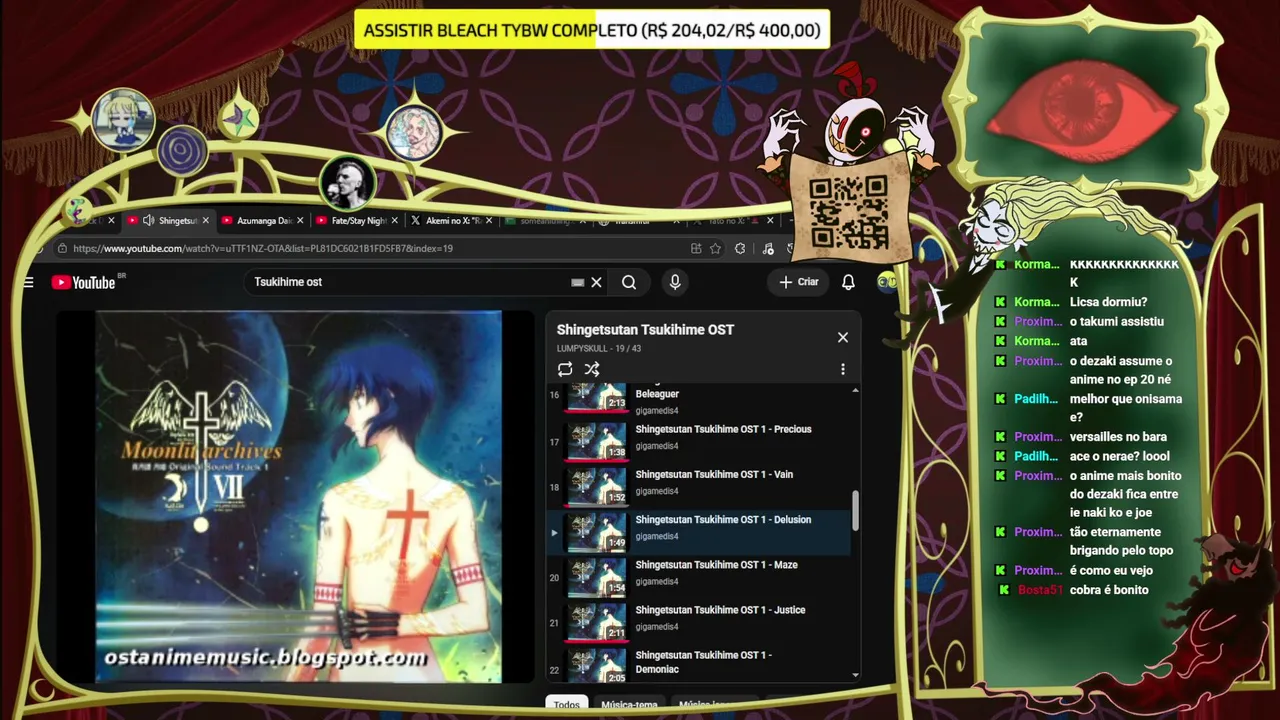Start voice search with the microphone
The height and width of the screenshot is (720, 1280).
point(675,282)
